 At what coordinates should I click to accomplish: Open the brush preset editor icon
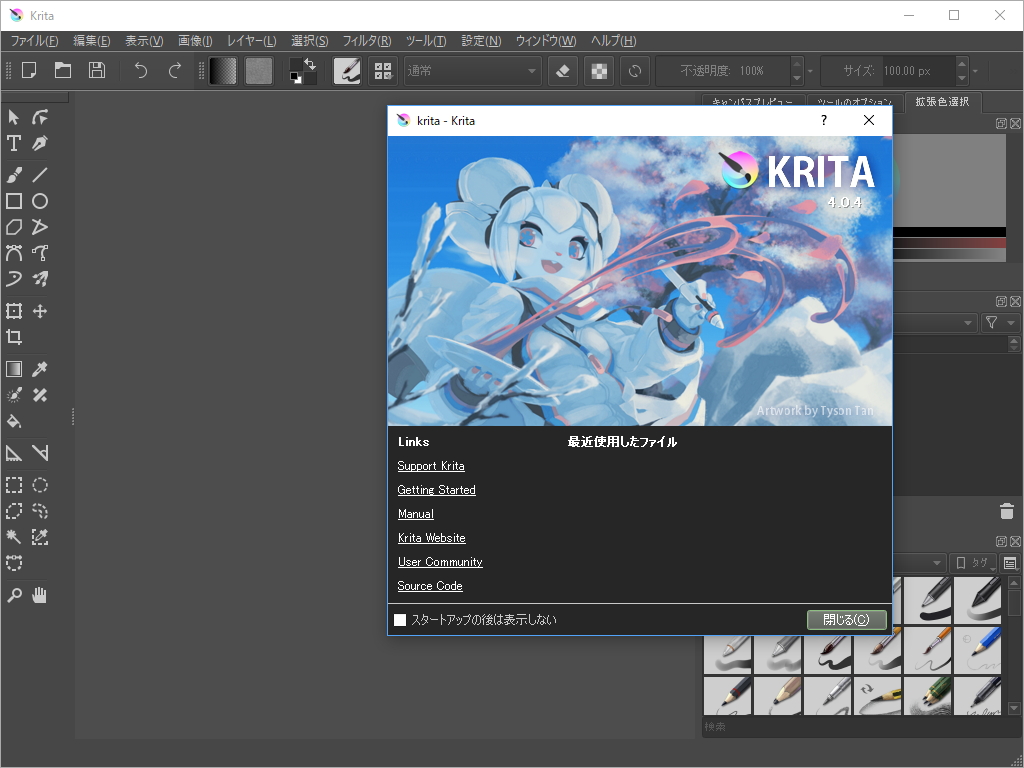(347, 70)
